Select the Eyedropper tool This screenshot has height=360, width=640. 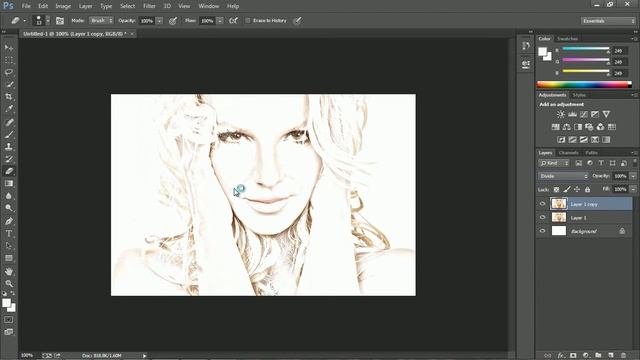9,109
